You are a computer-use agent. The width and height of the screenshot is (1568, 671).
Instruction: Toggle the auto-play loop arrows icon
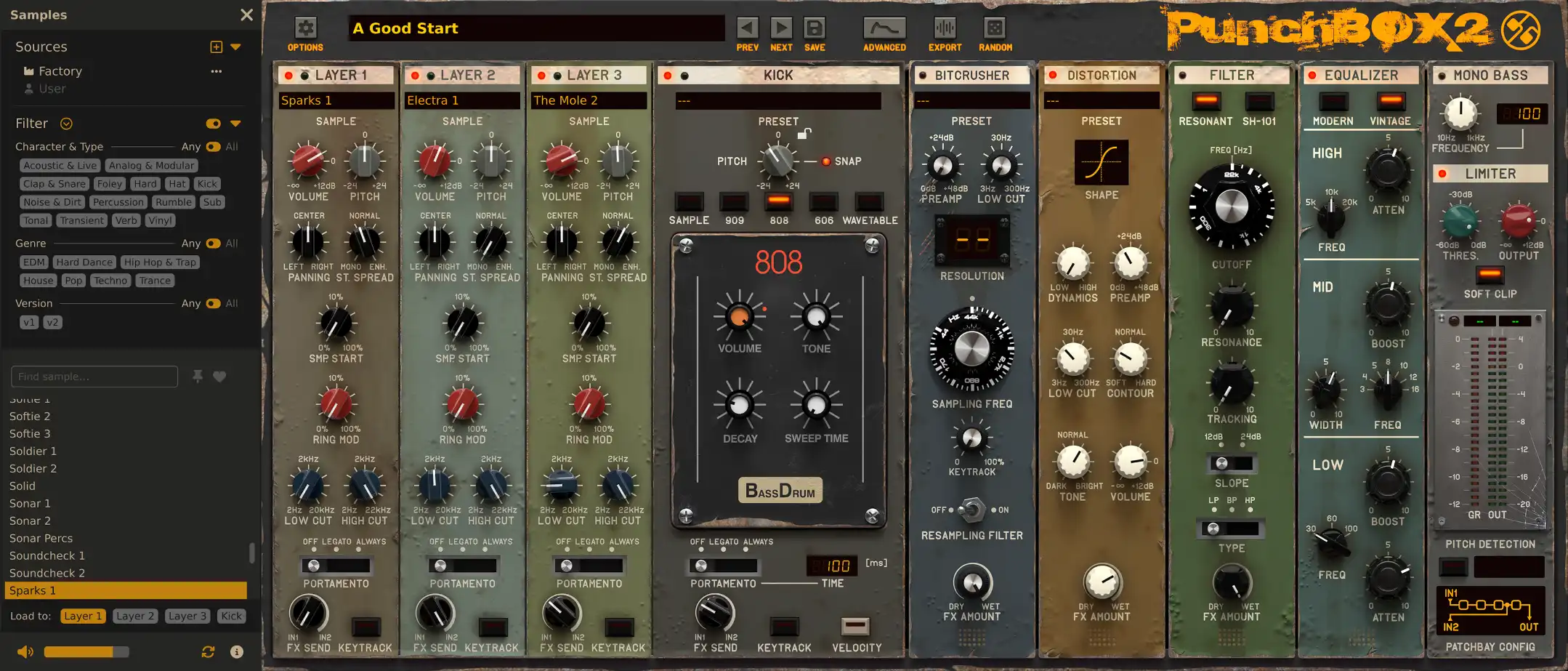208,651
